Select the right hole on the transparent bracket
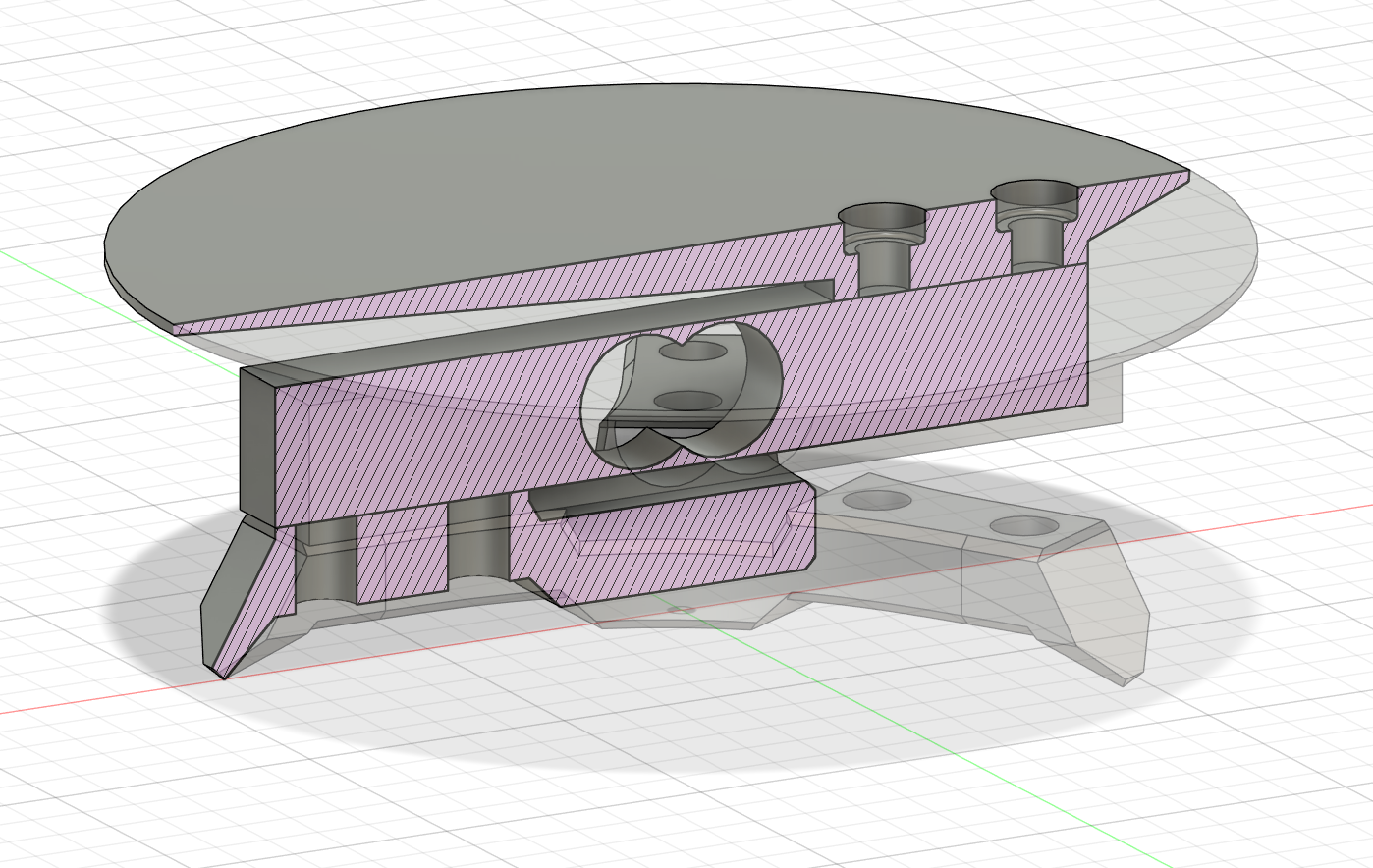Image resolution: width=1373 pixels, height=868 pixels. (1025, 525)
